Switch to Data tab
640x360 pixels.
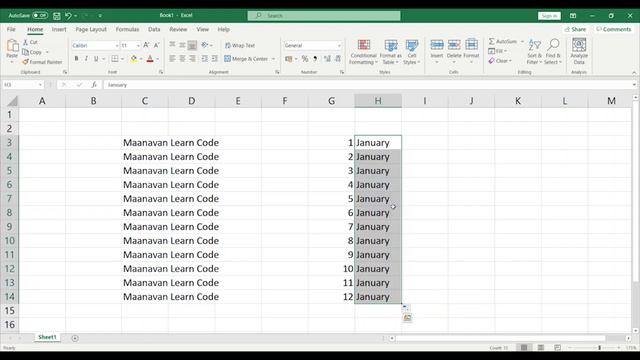[x=154, y=29]
